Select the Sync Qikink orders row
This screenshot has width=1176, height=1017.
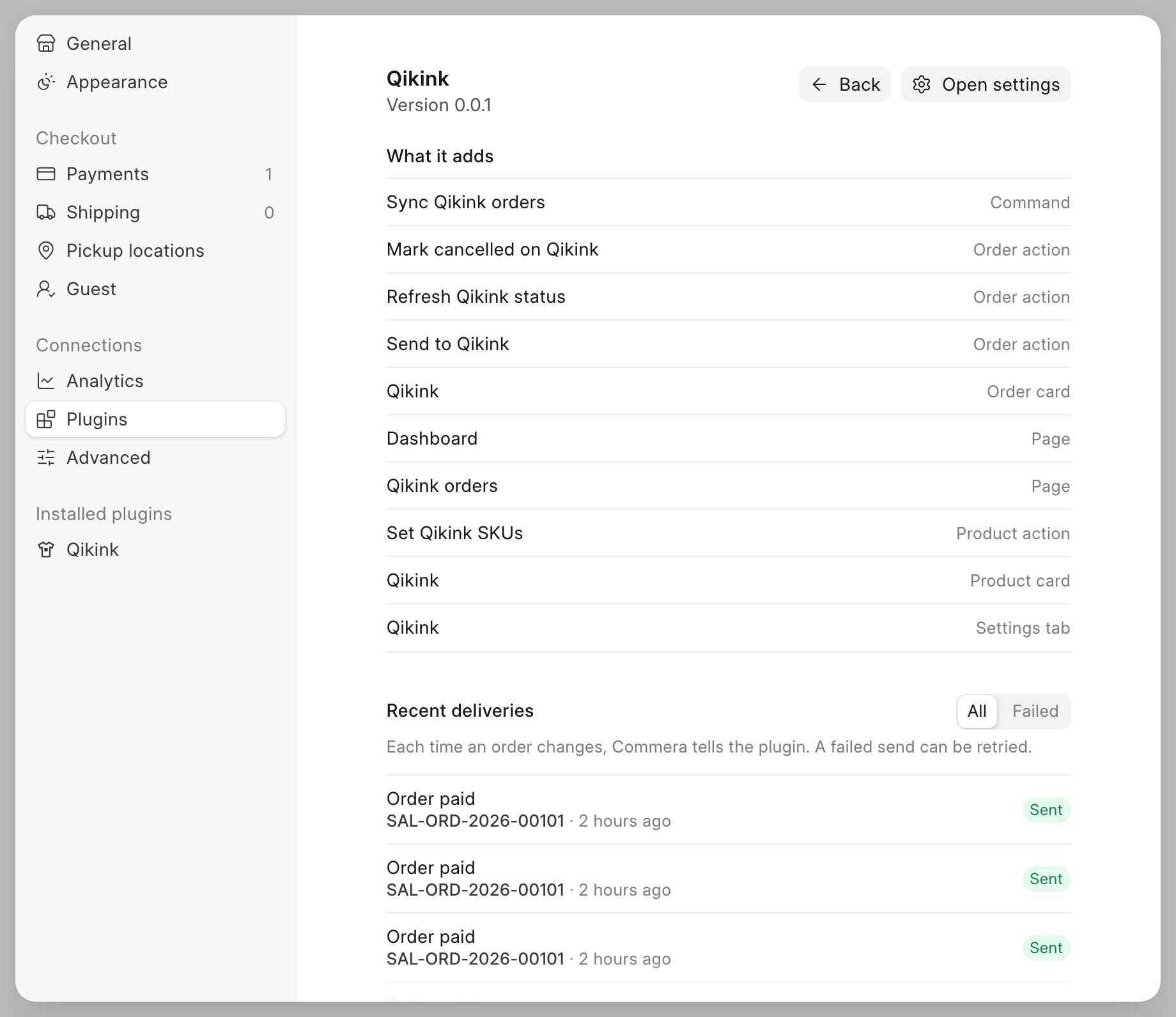point(729,202)
